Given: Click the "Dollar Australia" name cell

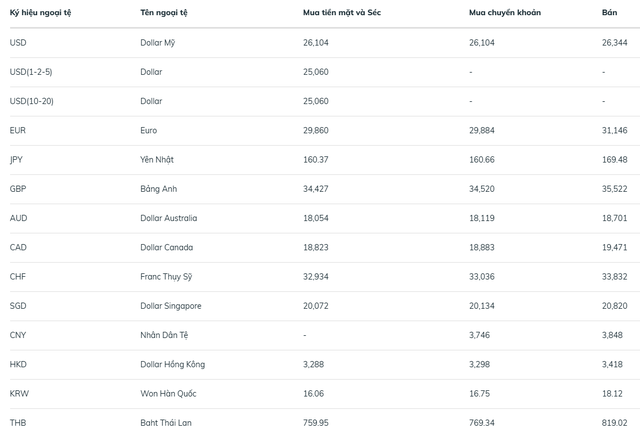Looking at the screenshot, I should point(169,218).
